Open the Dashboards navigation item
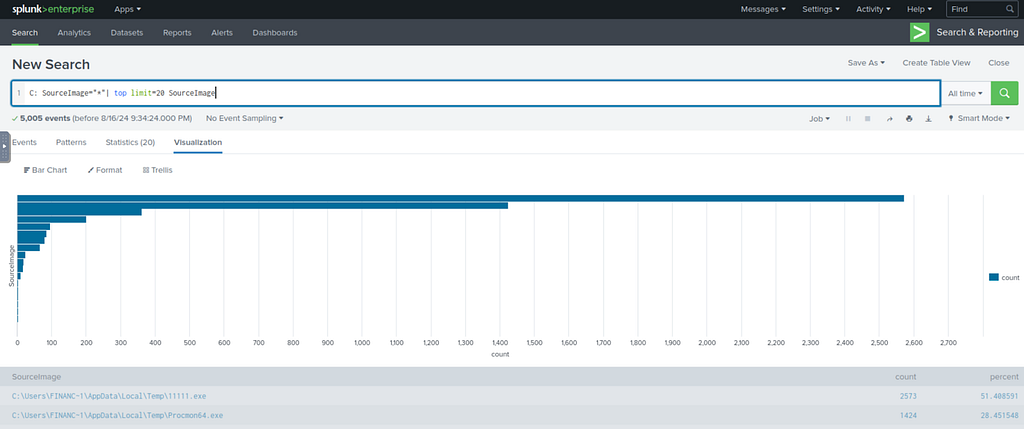This screenshot has width=1024, height=429. click(275, 33)
